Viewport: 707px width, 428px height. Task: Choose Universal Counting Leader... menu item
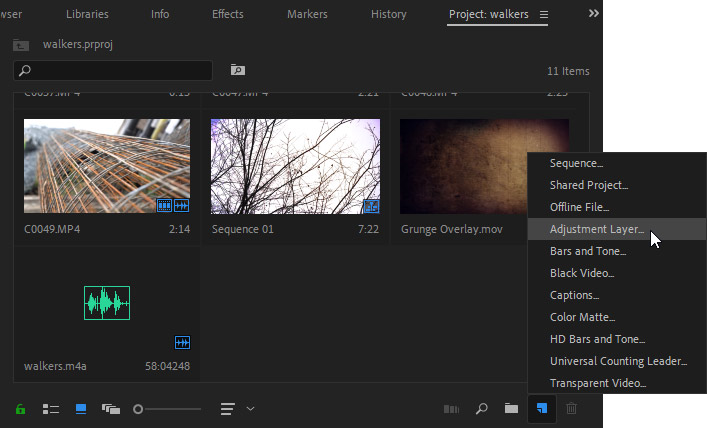(x=617, y=361)
